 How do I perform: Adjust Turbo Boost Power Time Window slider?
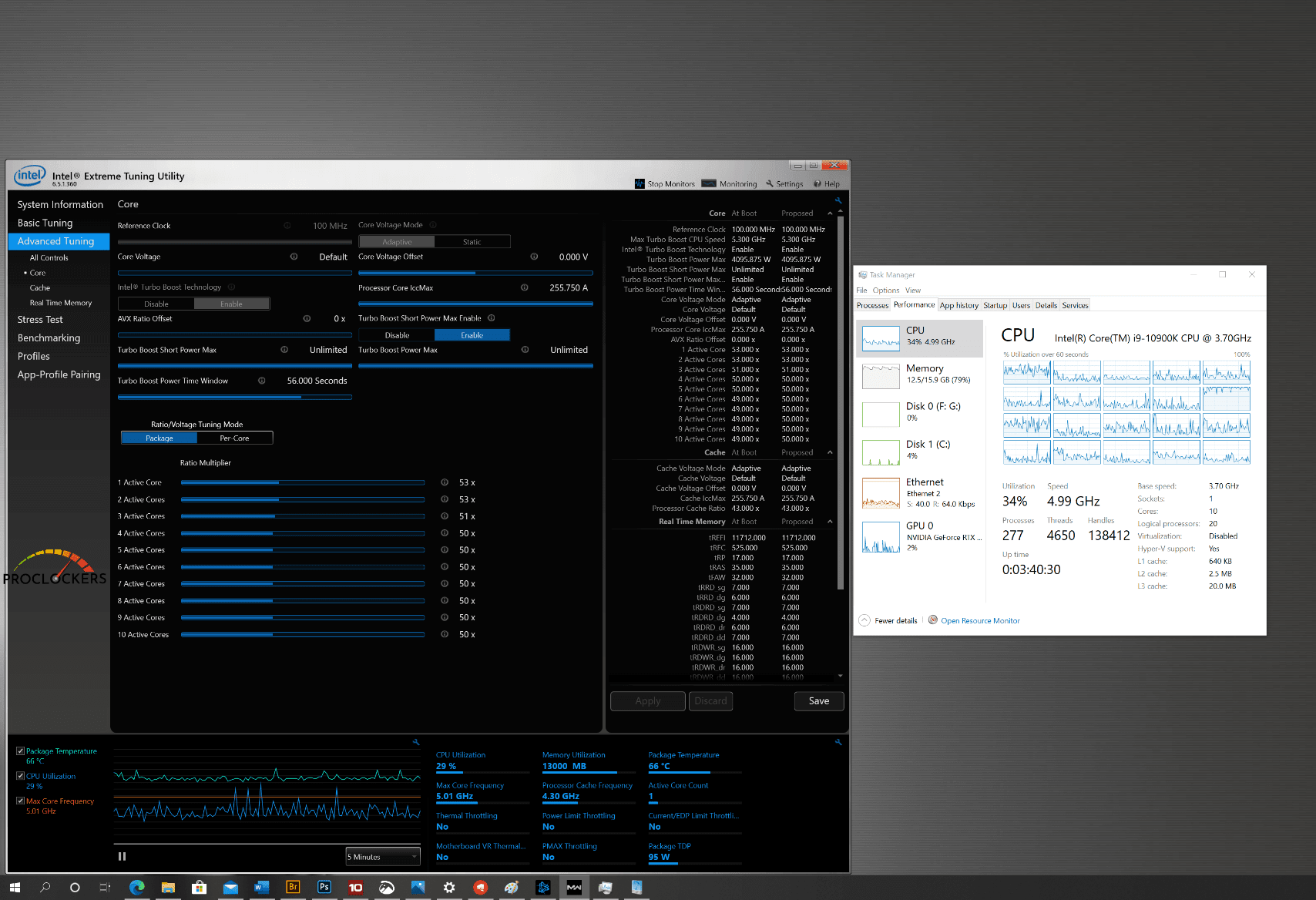235,397
